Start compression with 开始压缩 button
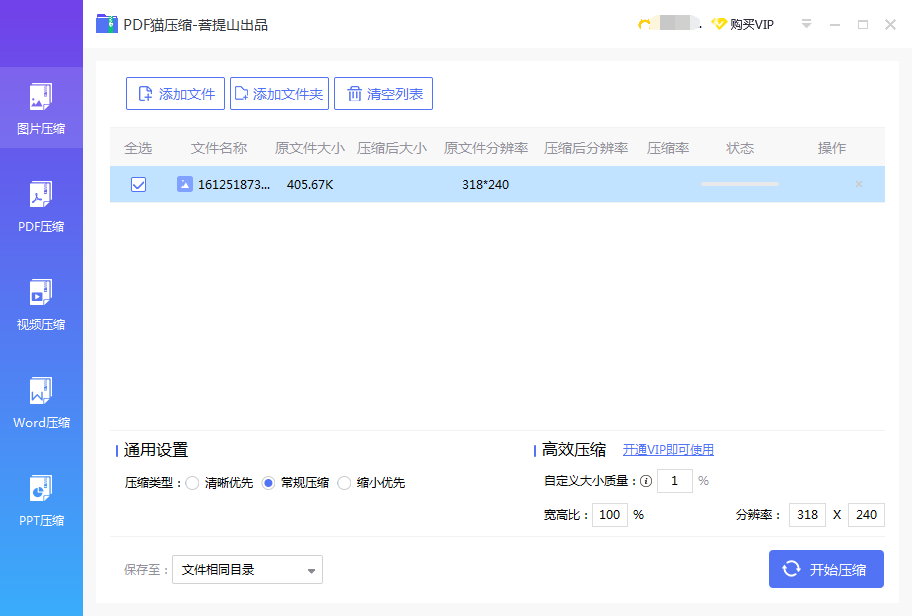912x616 pixels. click(826, 569)
